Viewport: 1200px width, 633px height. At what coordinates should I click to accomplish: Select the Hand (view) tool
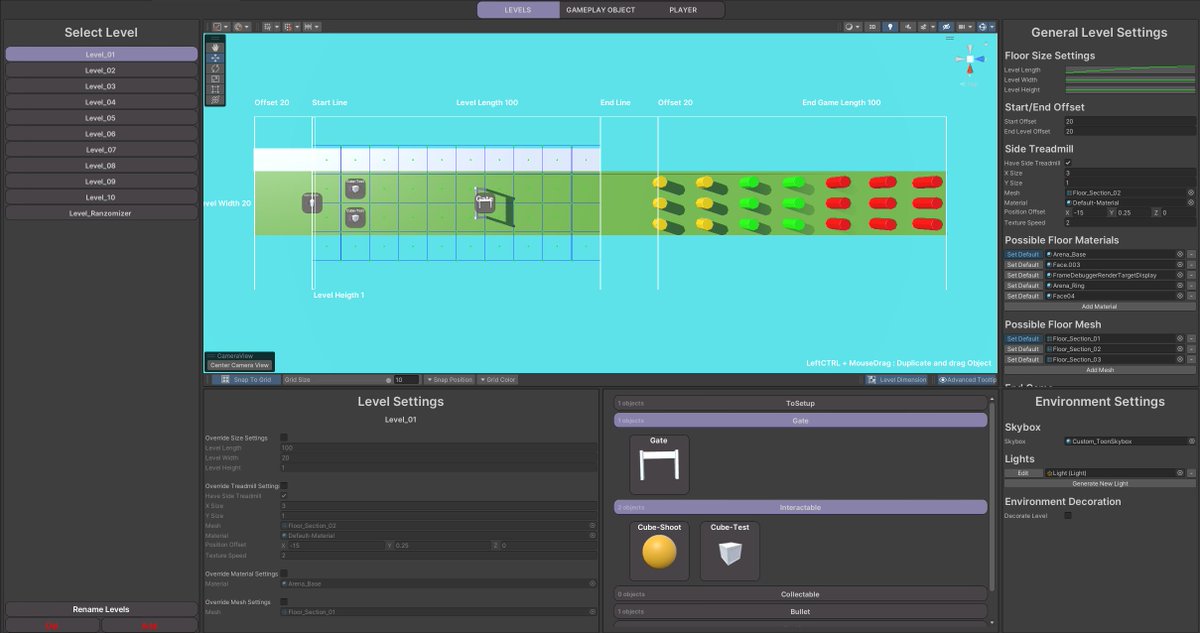click(215, 47)
